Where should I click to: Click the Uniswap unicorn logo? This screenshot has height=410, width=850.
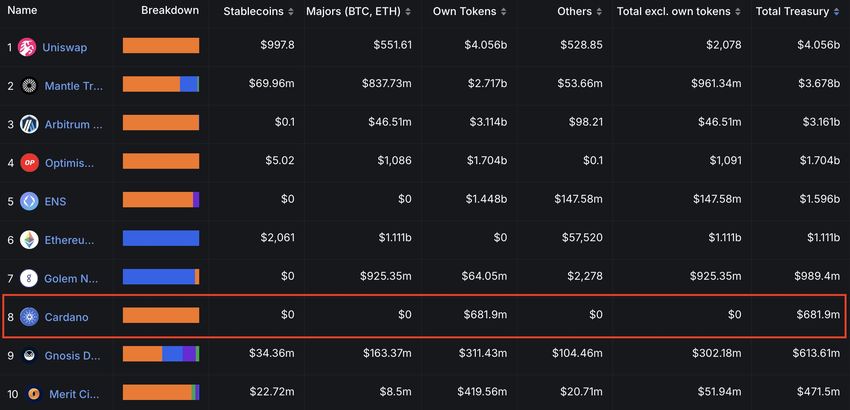(29, 47)
